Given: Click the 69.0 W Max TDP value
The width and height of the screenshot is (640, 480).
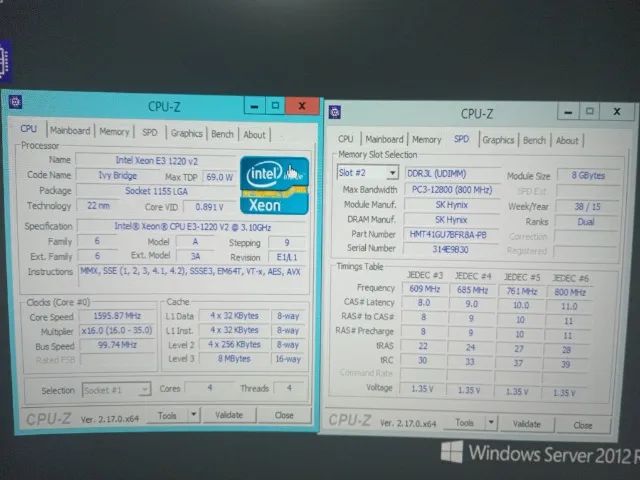Looking at the screenshot, I should pyautogui.click(x=220, y=177).
